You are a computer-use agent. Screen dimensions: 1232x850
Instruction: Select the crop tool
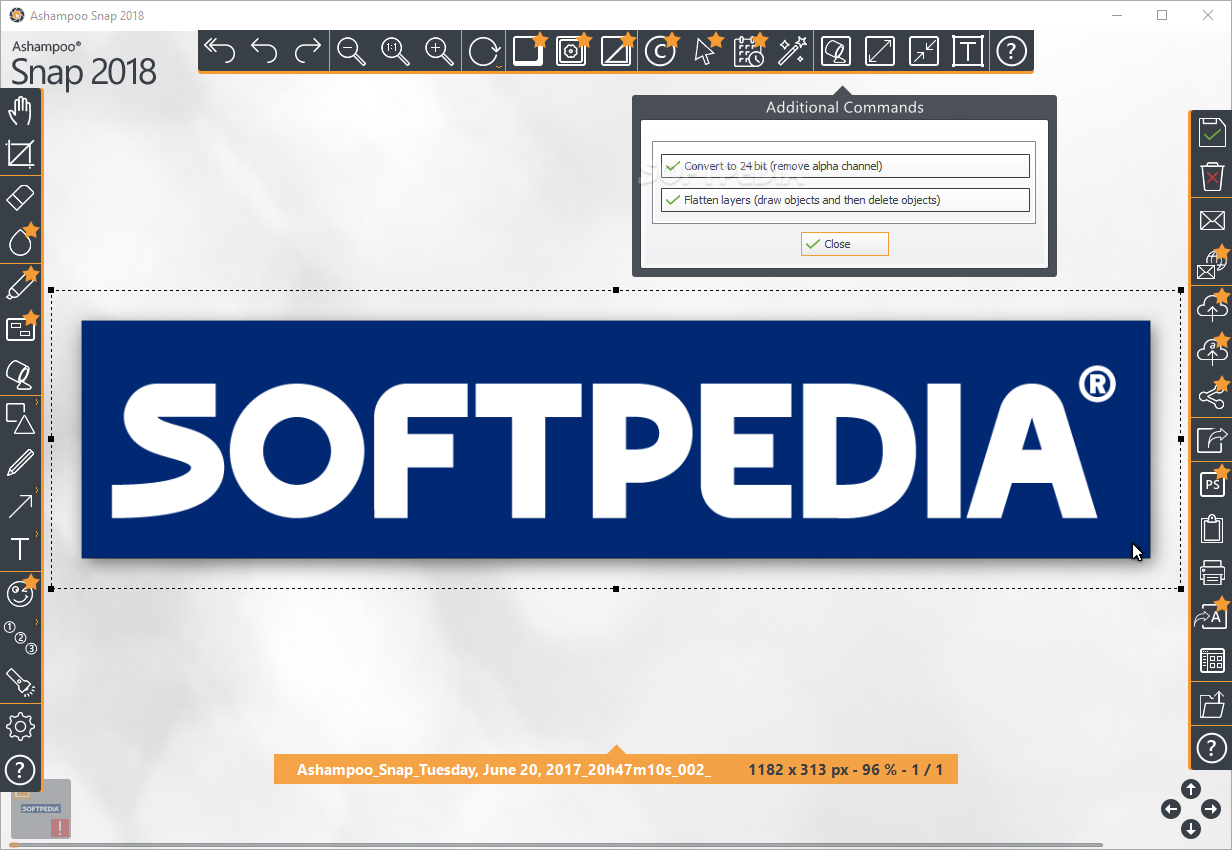click(x=20, y=154)
